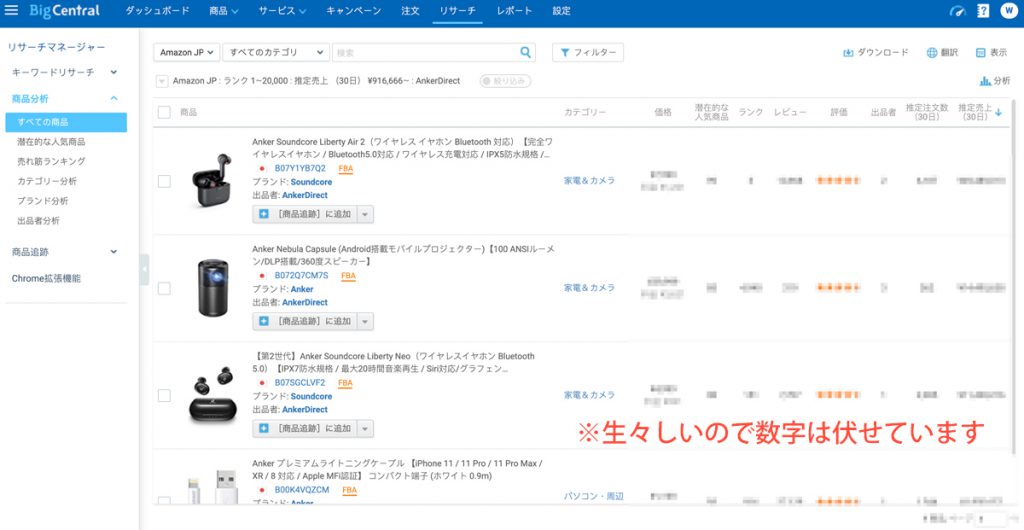The image size is (1024, 530).
Task: Open 分析 chart icon
Action: point(995,81)
